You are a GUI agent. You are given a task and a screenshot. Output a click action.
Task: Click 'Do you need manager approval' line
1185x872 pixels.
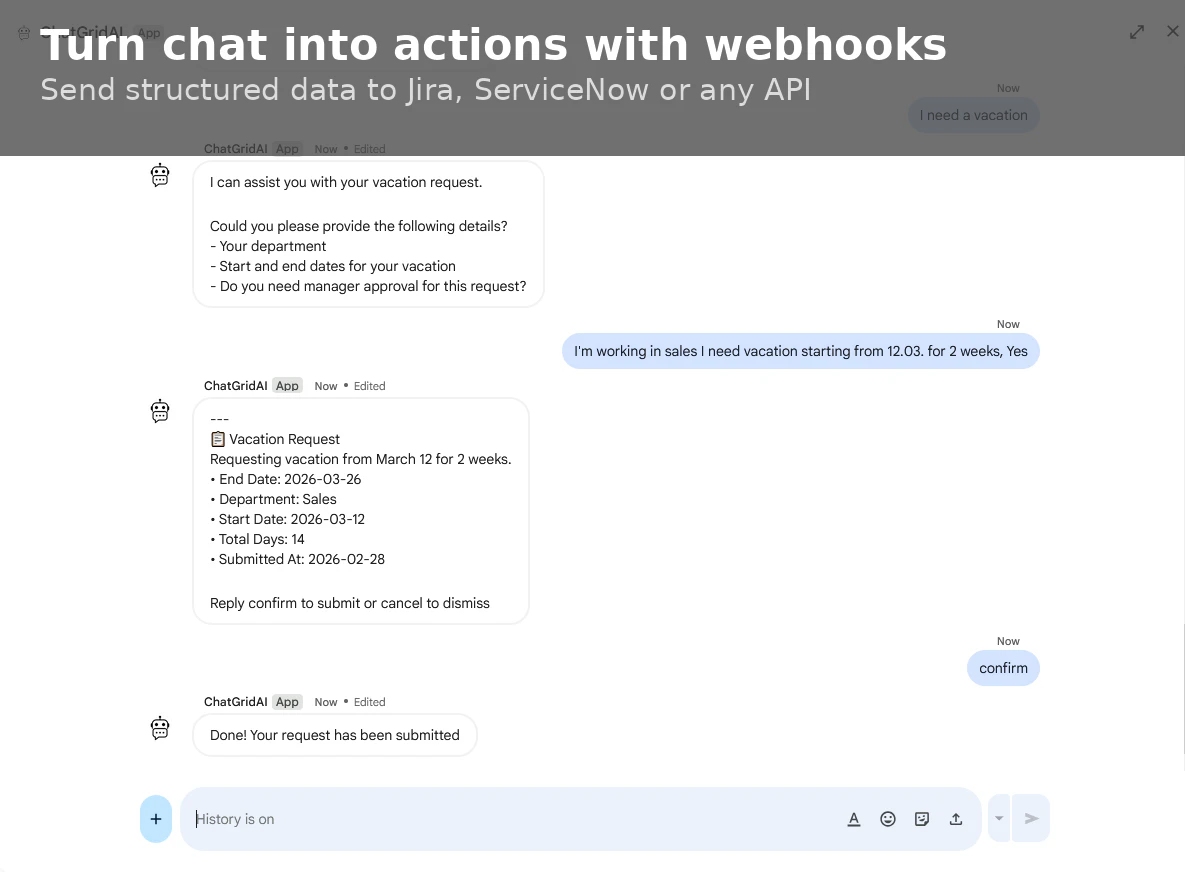(368, 286)
